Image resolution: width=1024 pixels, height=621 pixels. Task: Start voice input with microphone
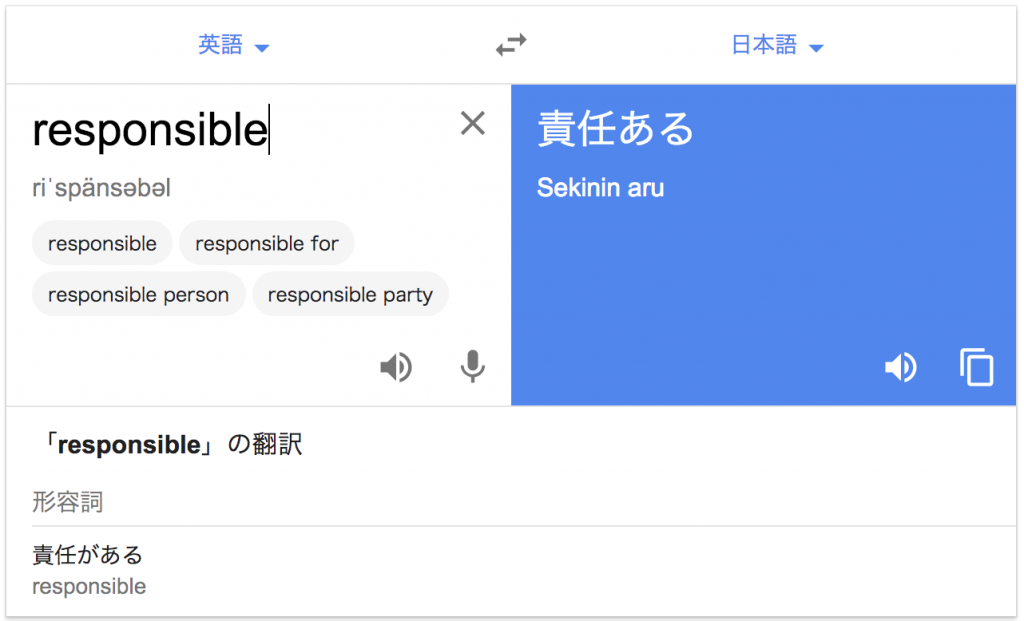click(472, 367)
